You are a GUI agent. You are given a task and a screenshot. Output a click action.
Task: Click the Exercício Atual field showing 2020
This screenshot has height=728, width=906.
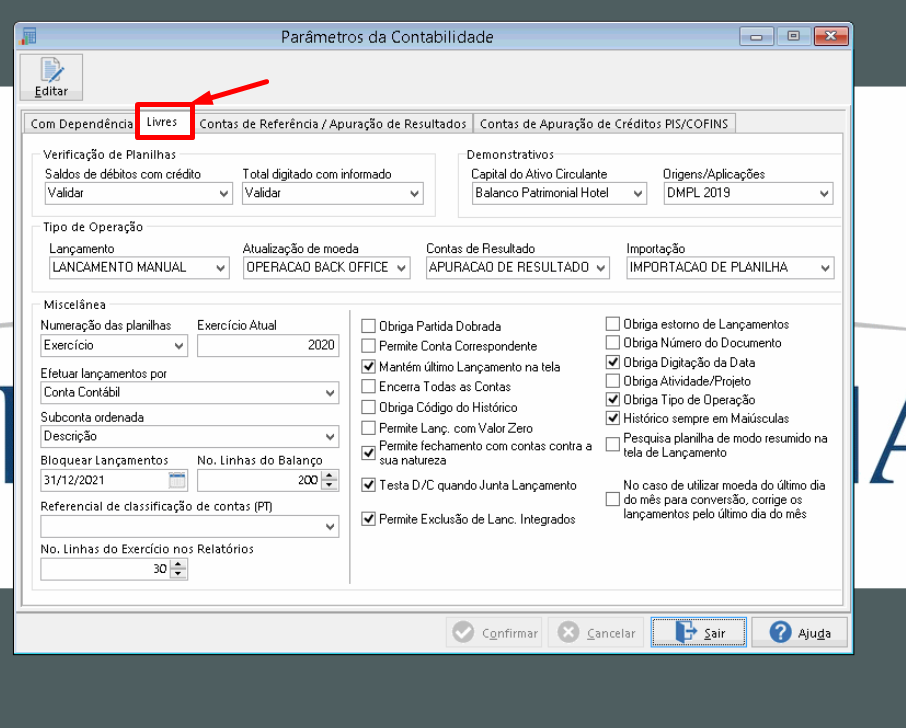click(268, 346)
